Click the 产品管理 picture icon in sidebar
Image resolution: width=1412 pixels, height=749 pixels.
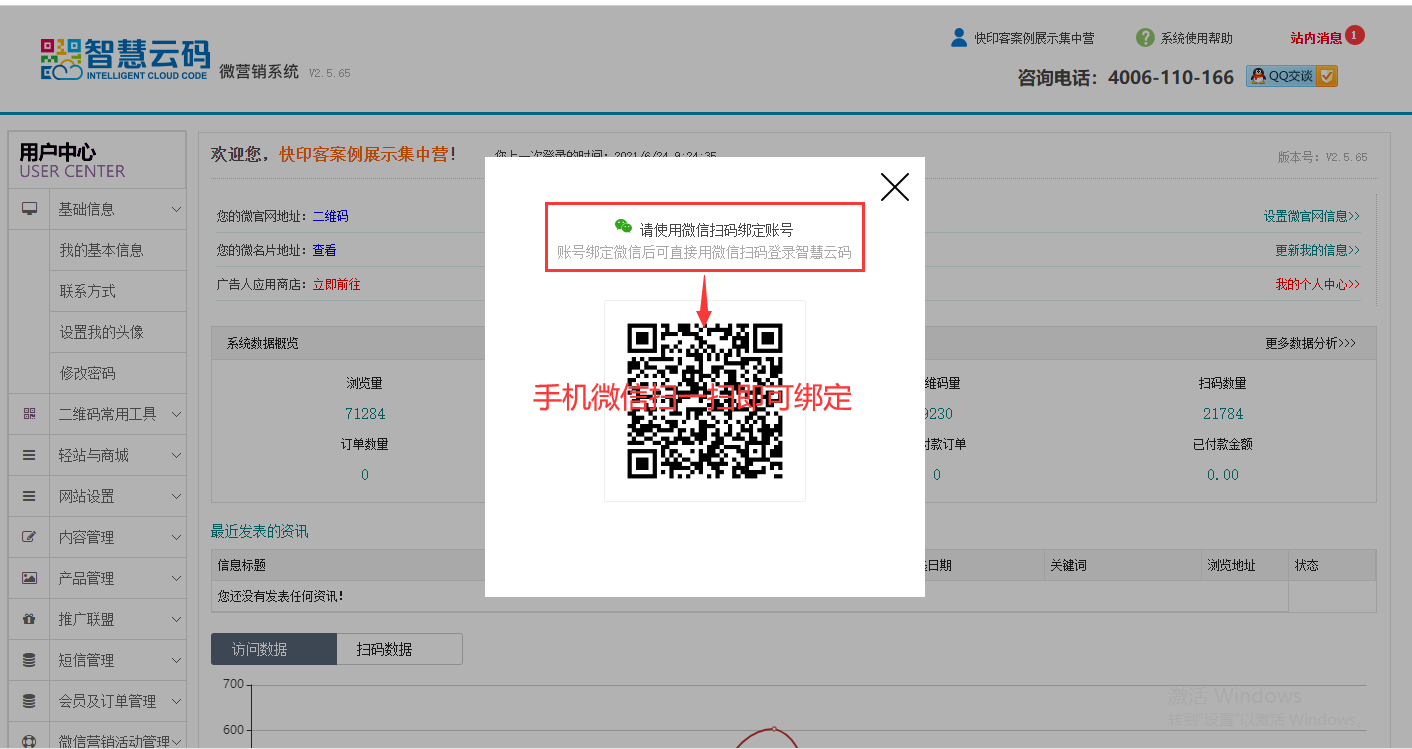click(30, 578)
